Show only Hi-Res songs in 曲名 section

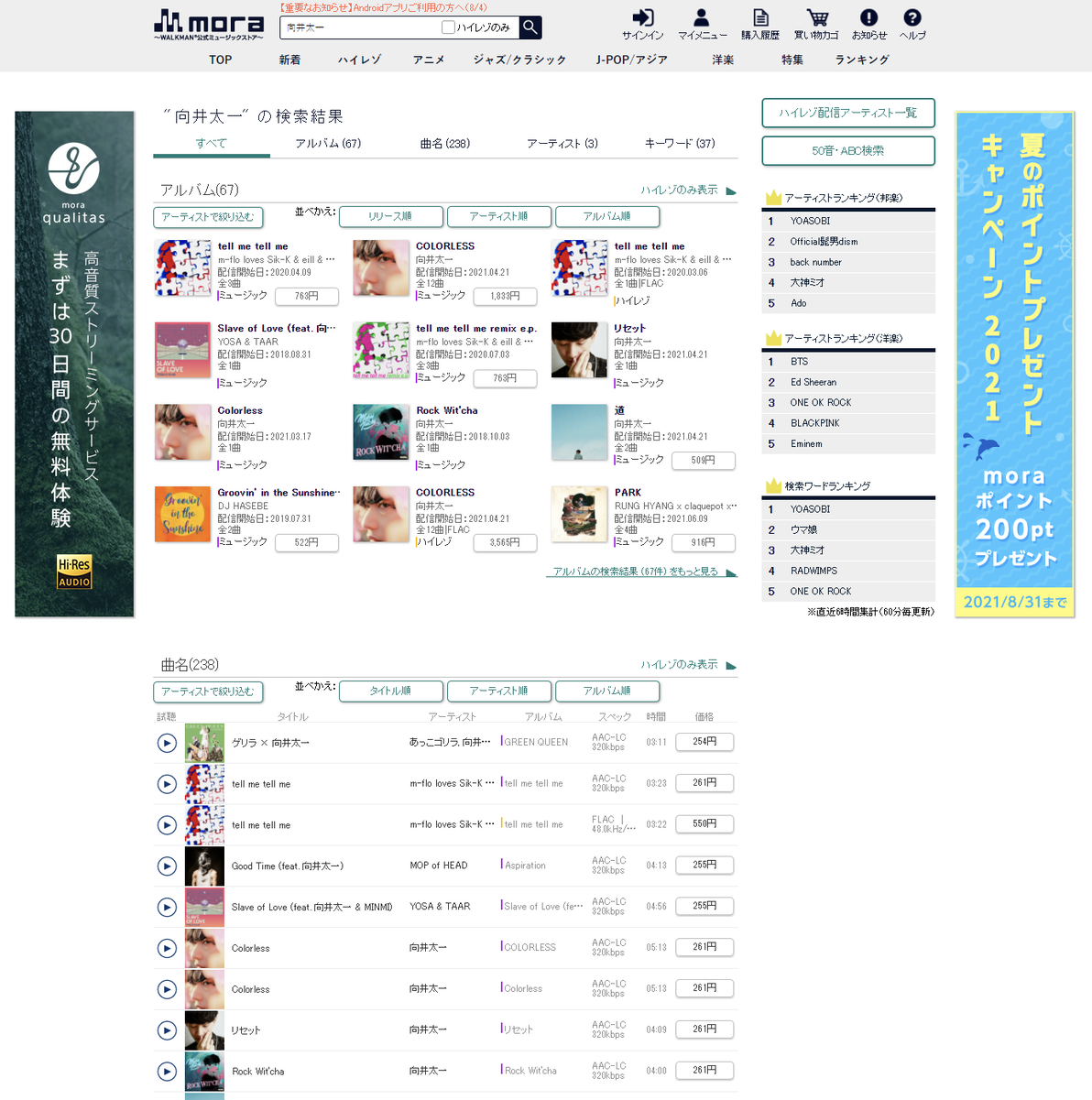coord(688,665)
